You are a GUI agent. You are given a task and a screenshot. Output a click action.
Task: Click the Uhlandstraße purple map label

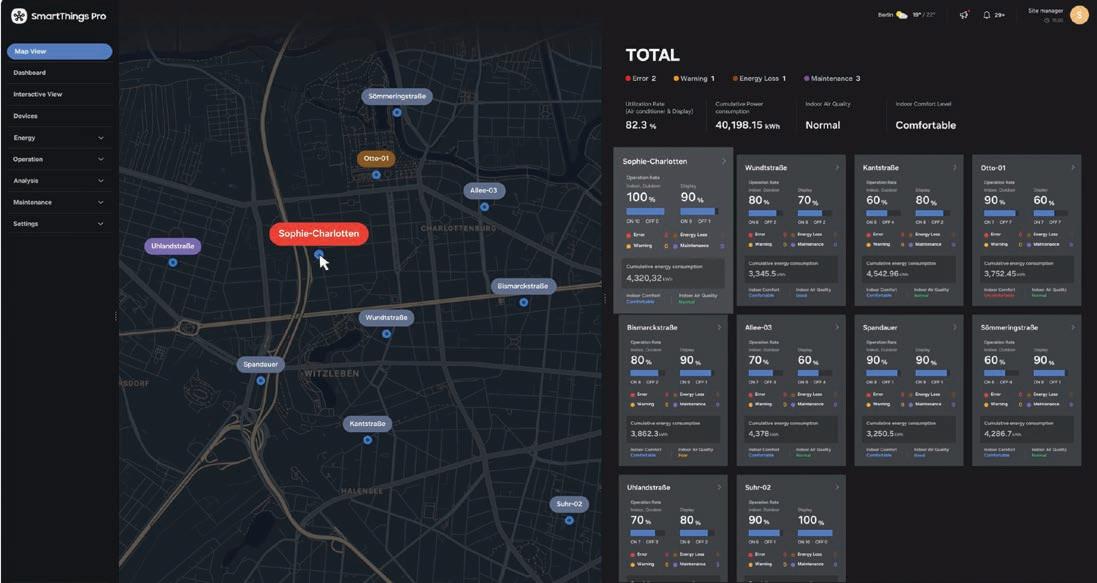coord(173,246)
